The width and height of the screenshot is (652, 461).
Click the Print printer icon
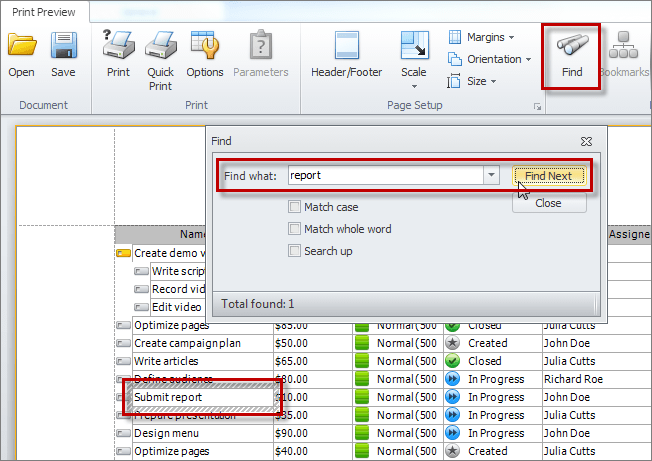[119, 47]
